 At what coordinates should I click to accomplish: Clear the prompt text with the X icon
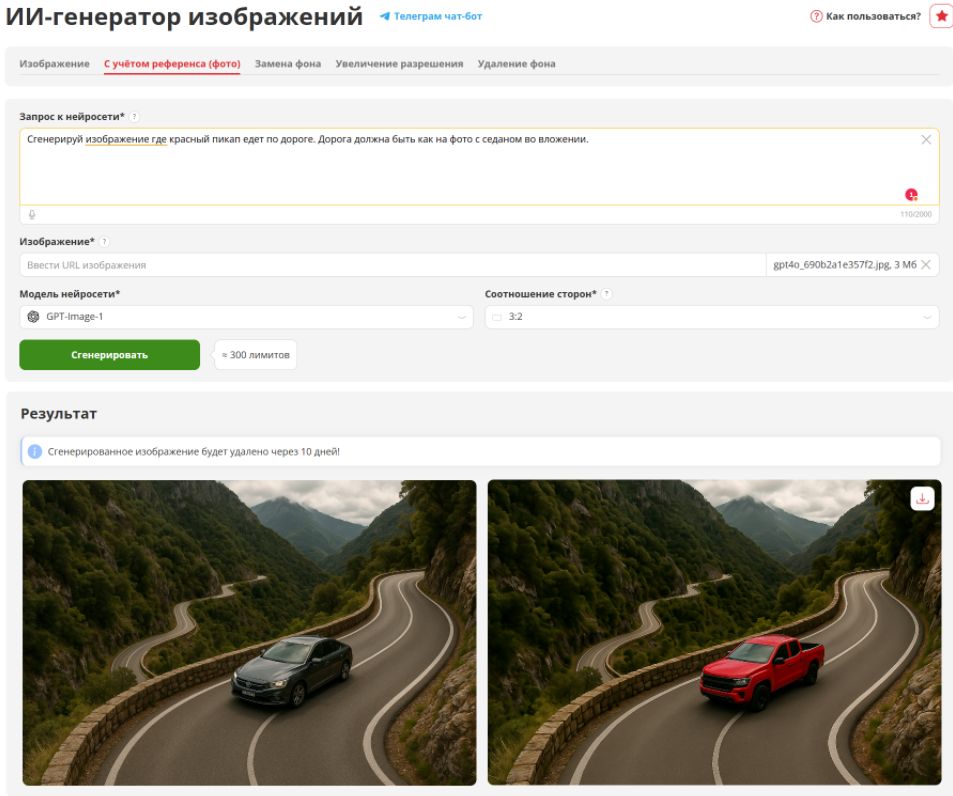926,140
